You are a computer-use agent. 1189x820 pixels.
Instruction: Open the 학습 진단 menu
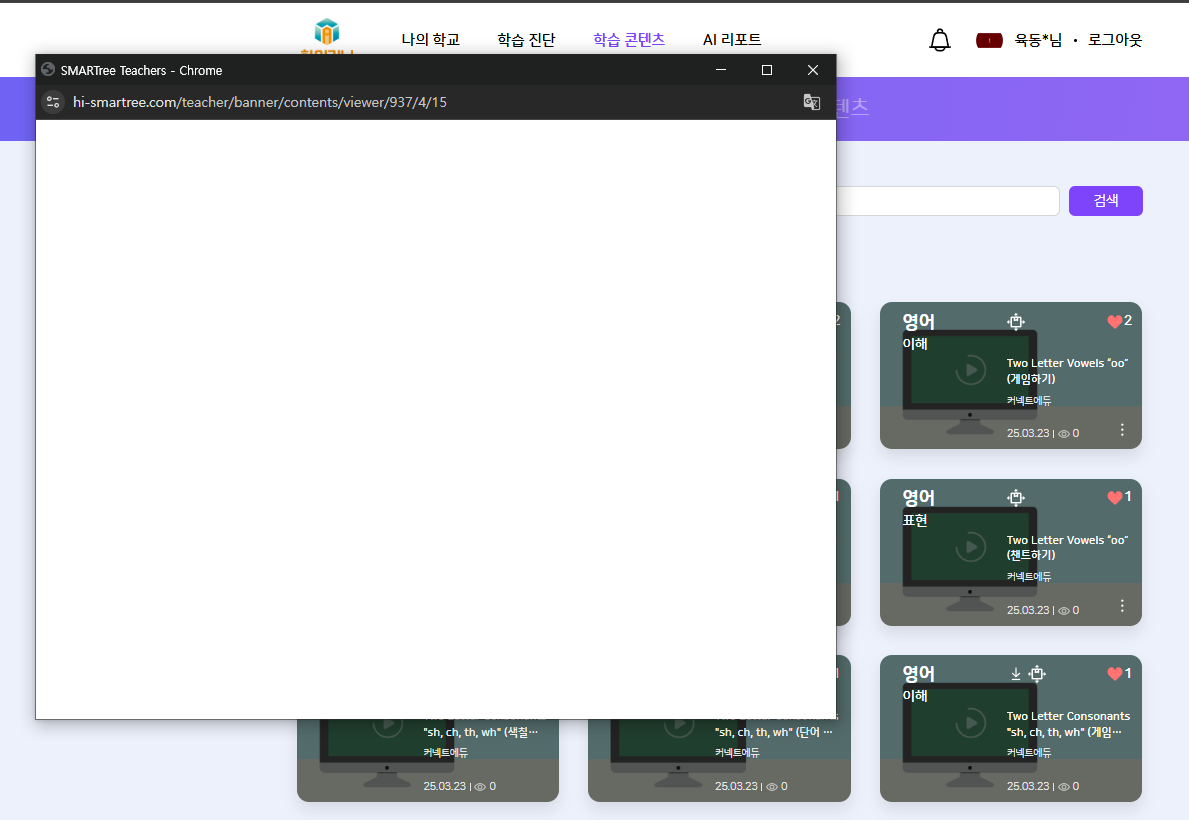click(x=526, y=40)
